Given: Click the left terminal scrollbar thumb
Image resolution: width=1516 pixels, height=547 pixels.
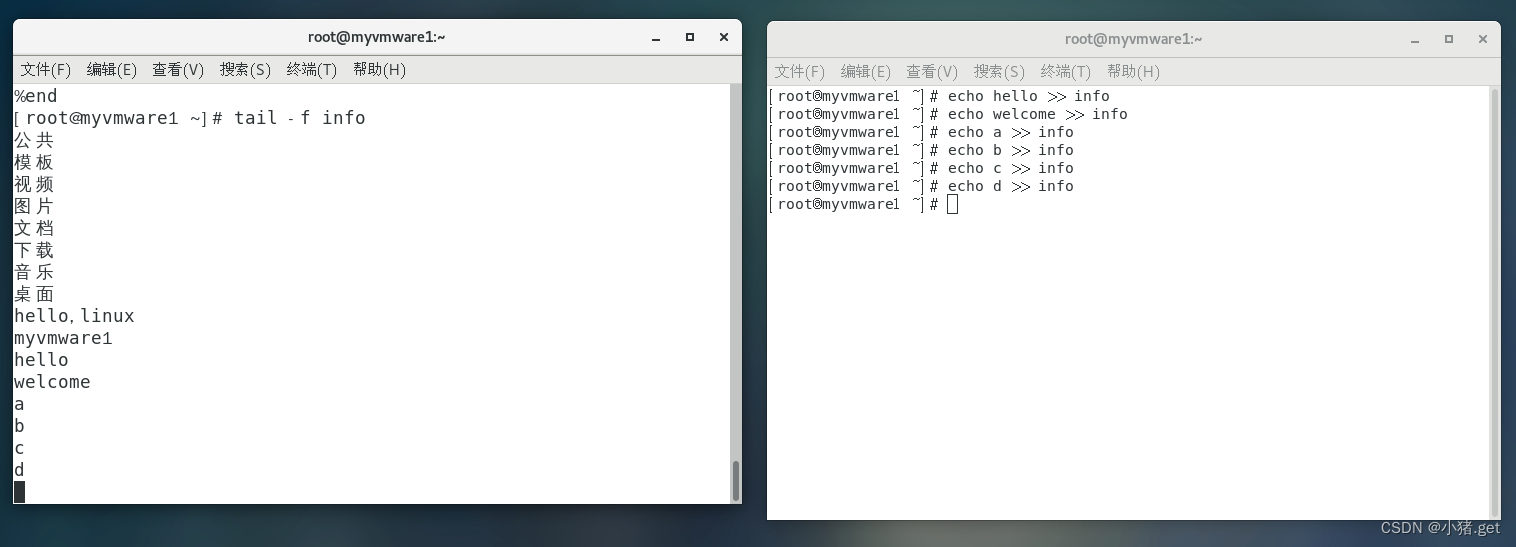Looking at the screenshot, I should 736,481.
